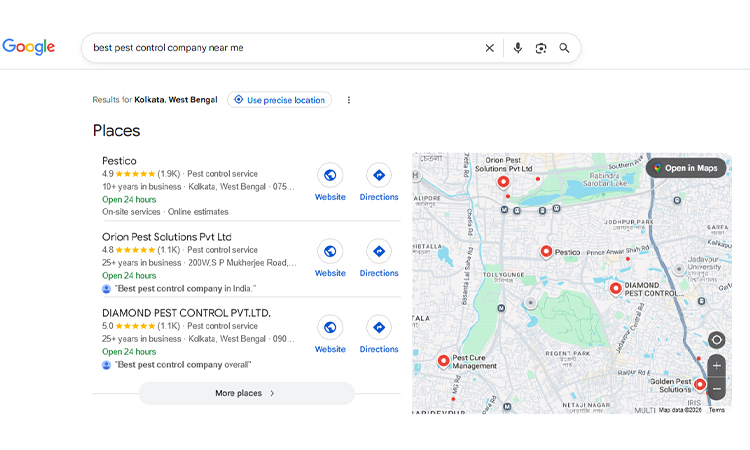
Task: Clear the search query with the X icon
Action: (x=489, y=48)
